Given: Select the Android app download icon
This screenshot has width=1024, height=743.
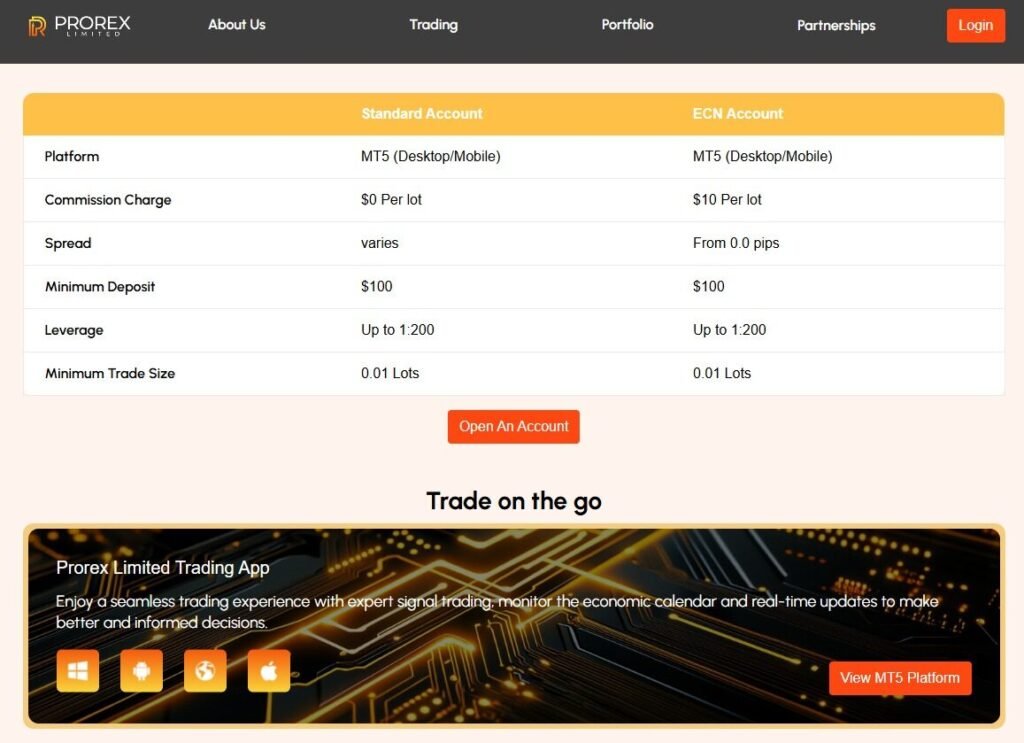Looking at the screenshot, I should click(141, 671).
